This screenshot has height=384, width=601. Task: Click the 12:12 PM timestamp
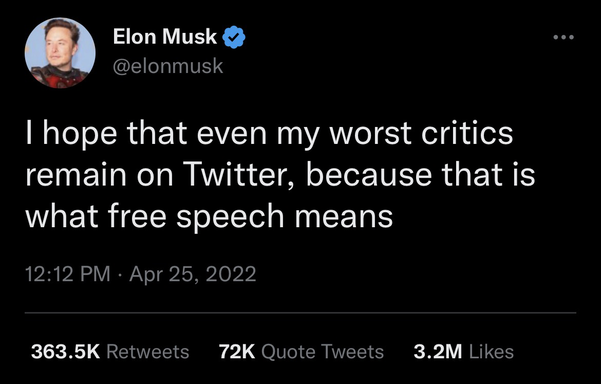(x=67, y=274)
